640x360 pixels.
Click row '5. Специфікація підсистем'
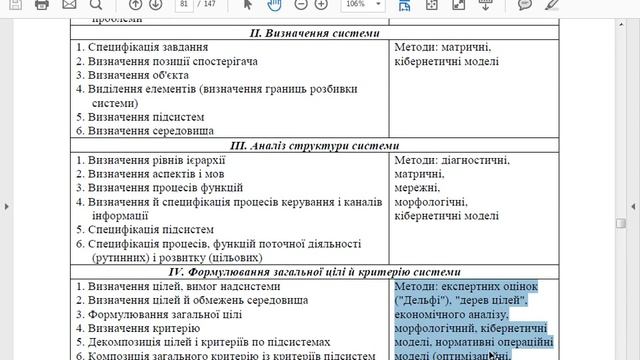coord(145,230)
